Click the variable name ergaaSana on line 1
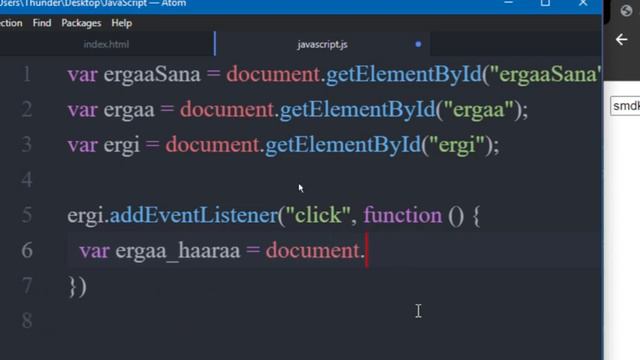 pos(152,75)
